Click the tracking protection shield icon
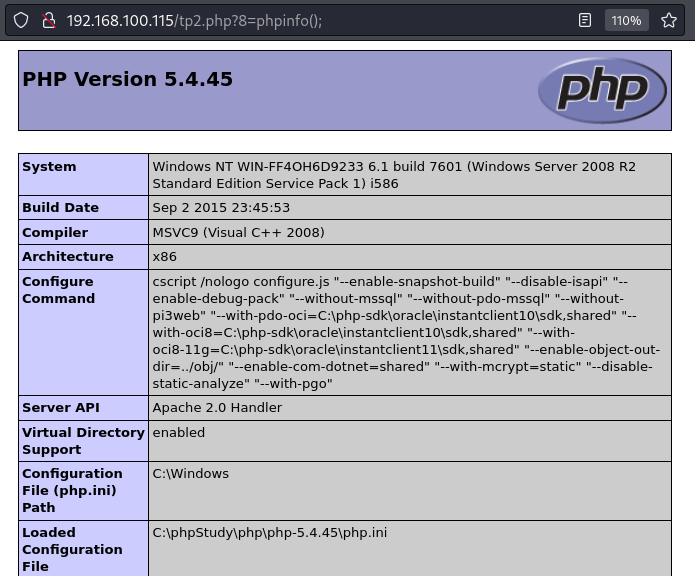Image resolution: width=695 pixels, height=576 pixels. point(21,20)
